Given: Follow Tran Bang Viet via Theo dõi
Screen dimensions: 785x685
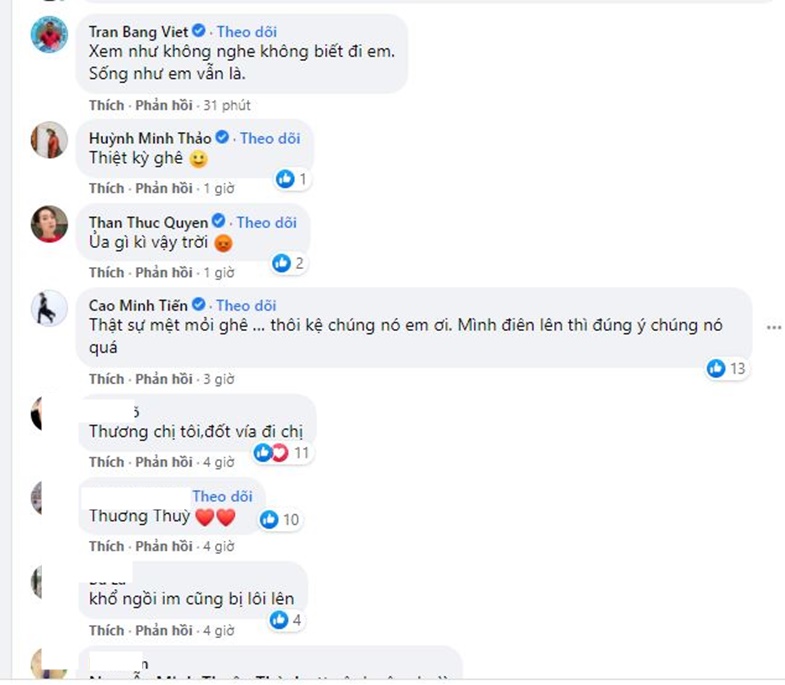Looking at the screenshot, I should click(x=248, y=31).
